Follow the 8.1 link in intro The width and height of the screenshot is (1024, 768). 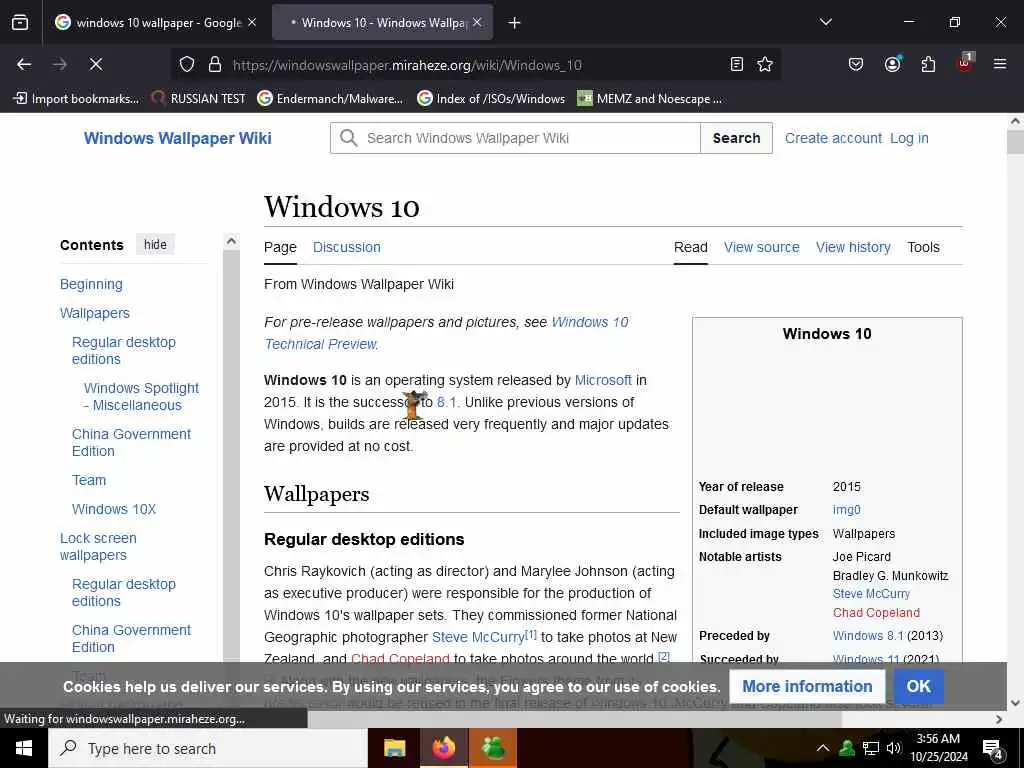point(447,402)
